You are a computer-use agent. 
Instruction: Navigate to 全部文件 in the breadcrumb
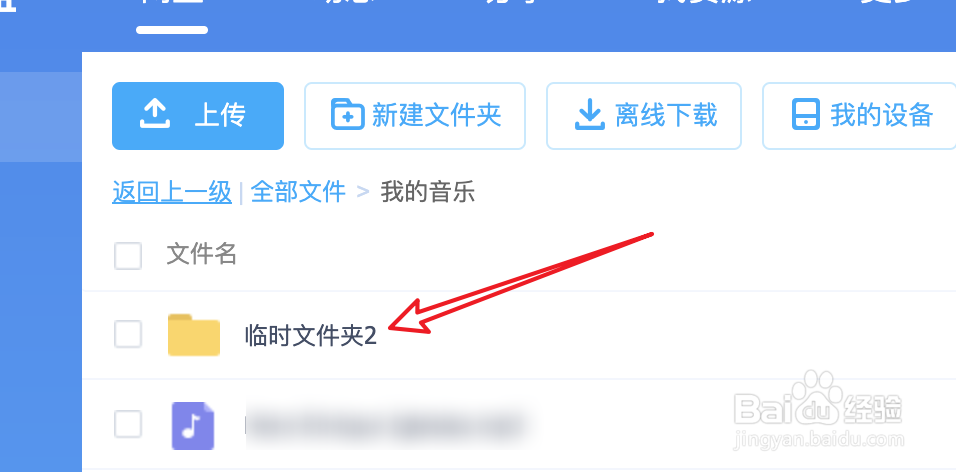[x=298, y=192]
